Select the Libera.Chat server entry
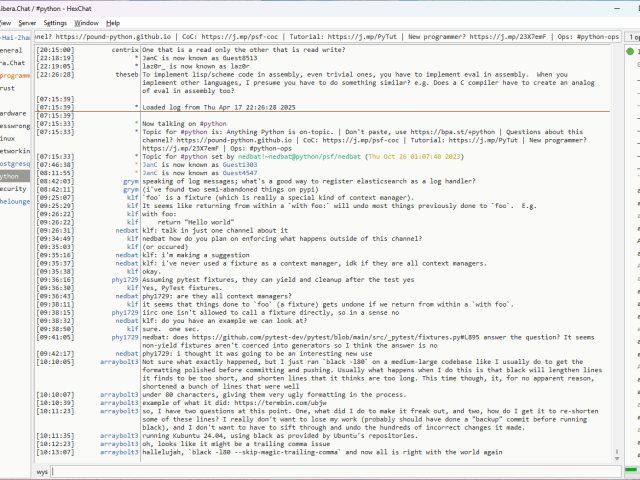 click(14, 62)
